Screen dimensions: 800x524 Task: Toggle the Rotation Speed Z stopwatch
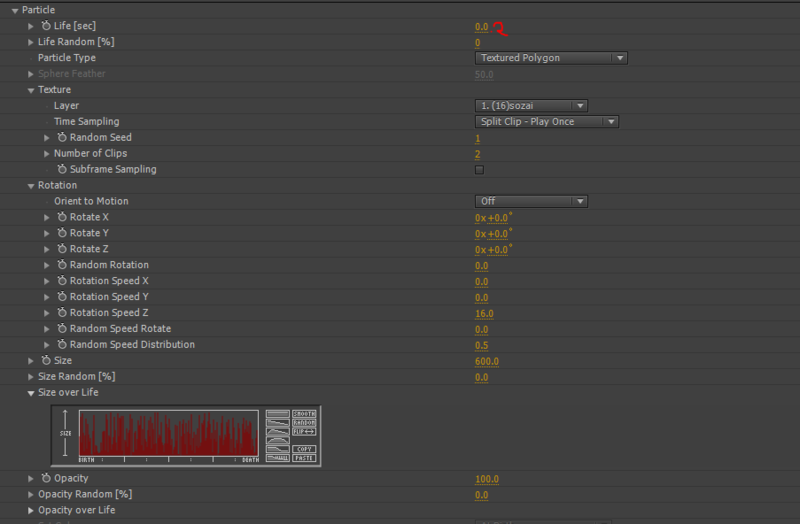[x=62, y=312]
